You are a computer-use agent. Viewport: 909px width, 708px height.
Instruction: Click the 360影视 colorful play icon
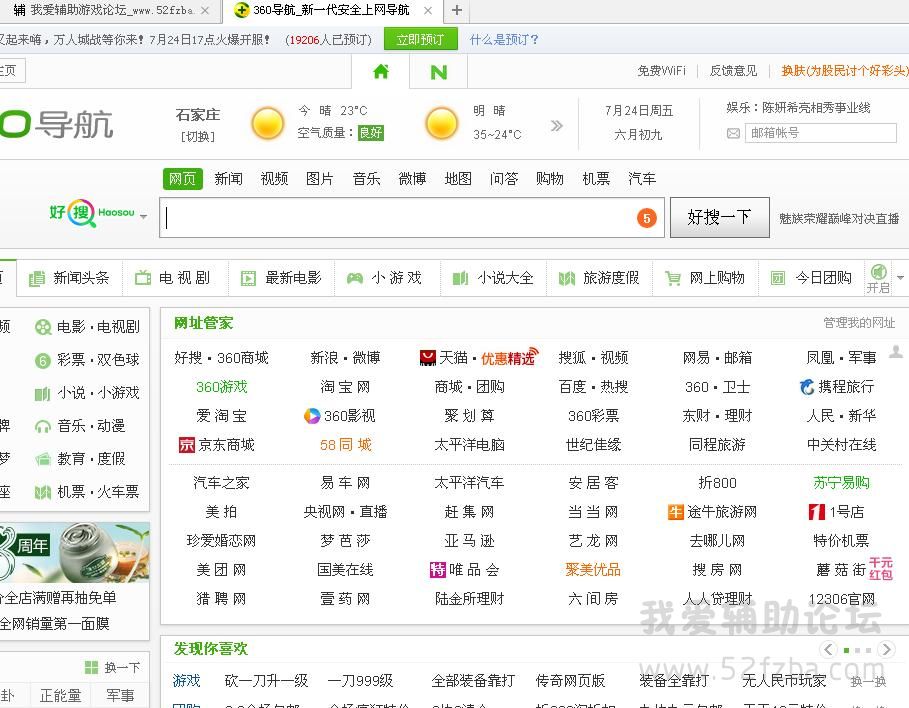(x=312, y=416)
